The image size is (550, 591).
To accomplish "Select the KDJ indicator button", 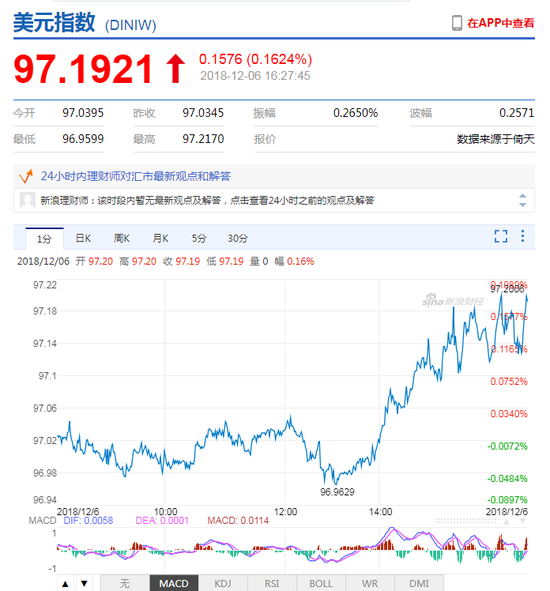I will click(223, 583).
